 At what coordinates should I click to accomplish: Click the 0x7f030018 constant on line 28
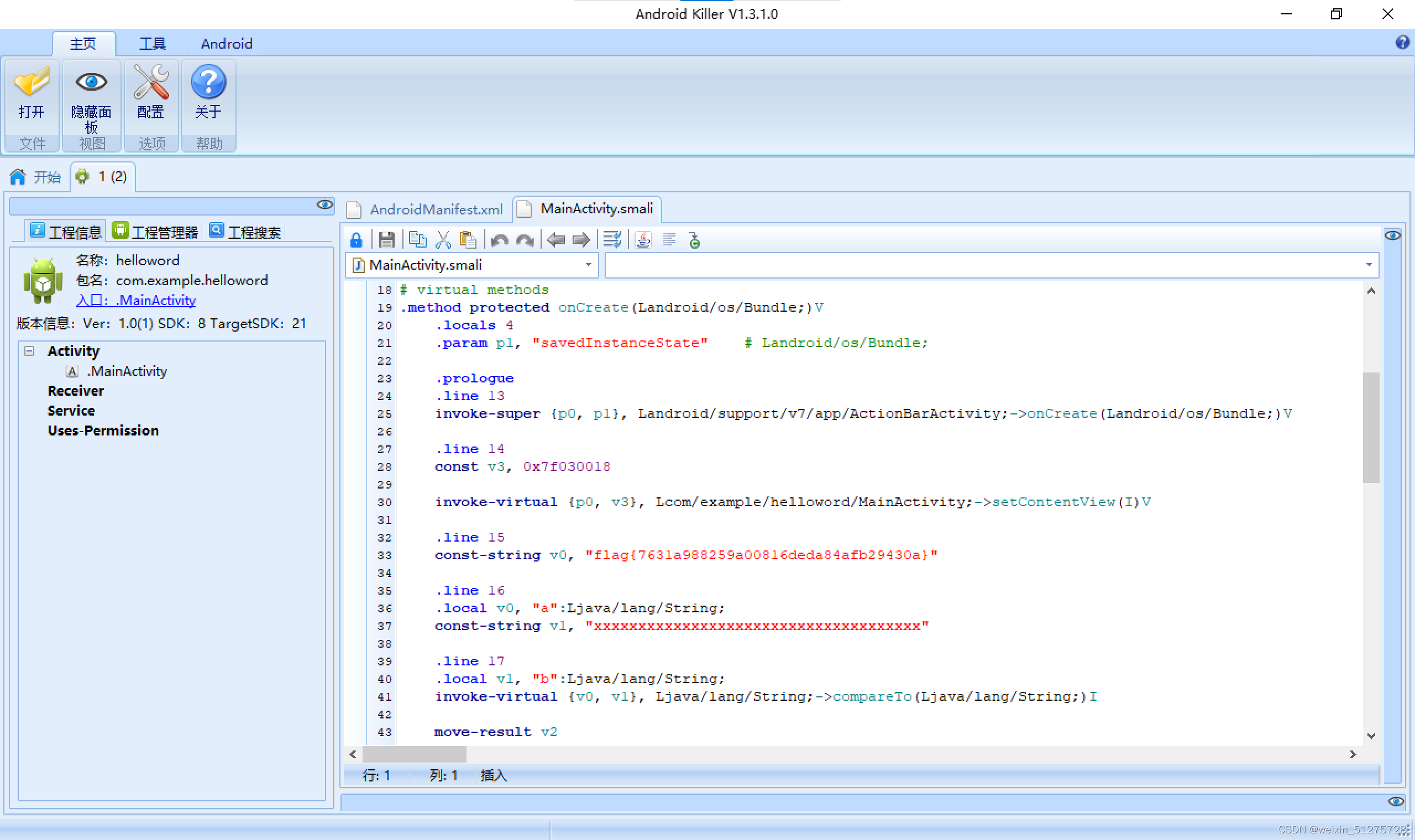point(567,466)
